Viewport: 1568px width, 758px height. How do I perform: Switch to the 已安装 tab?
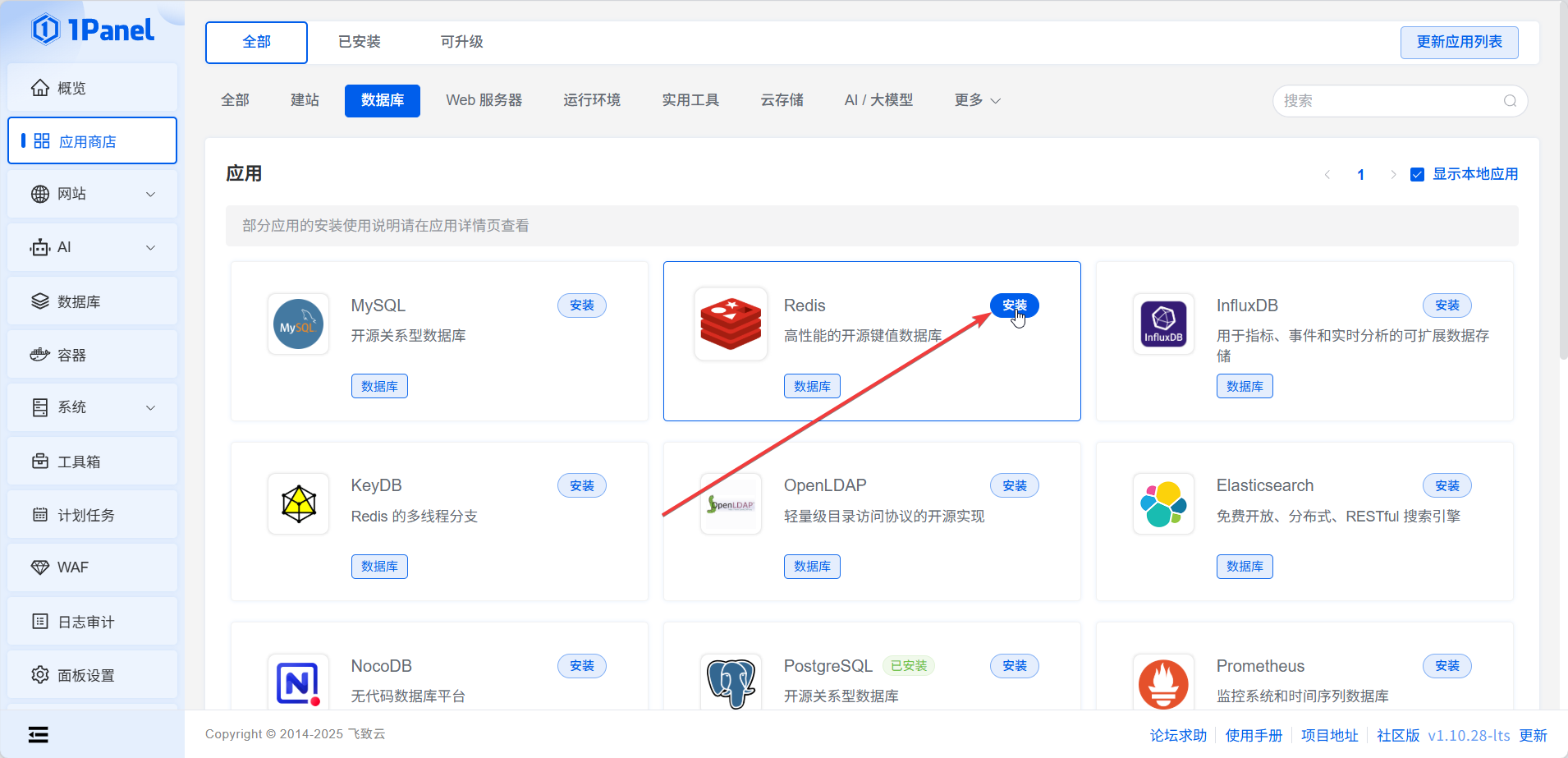point(359,42)
